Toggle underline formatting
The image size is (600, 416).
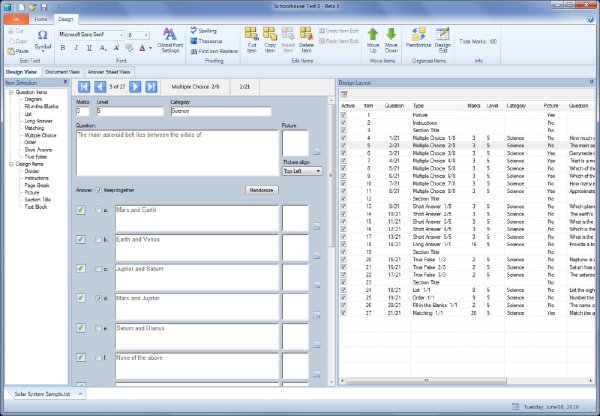point(89,48)
